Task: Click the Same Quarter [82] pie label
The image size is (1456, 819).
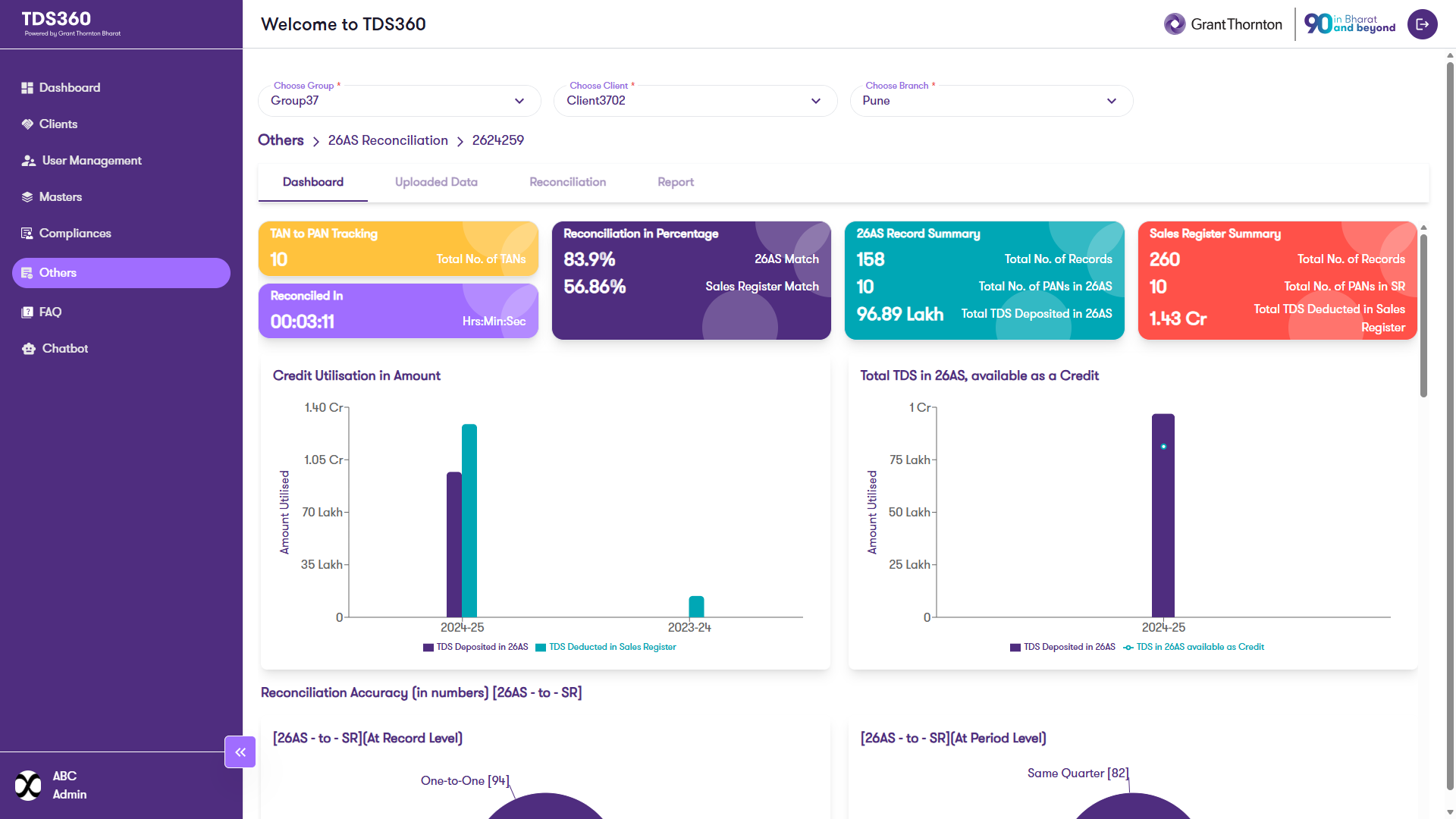Action: pos(1078,773)
